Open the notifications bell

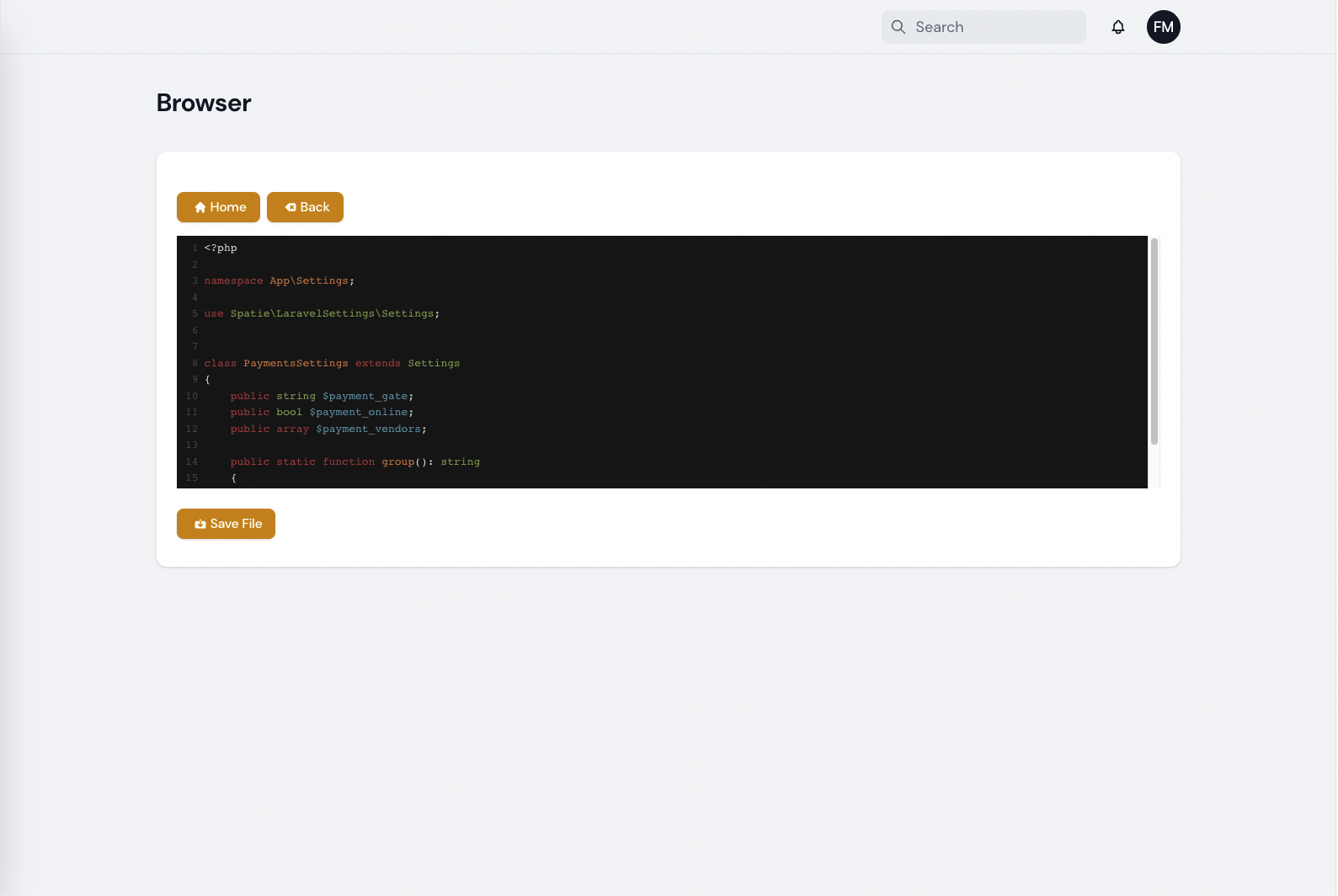coord(1118,27)
